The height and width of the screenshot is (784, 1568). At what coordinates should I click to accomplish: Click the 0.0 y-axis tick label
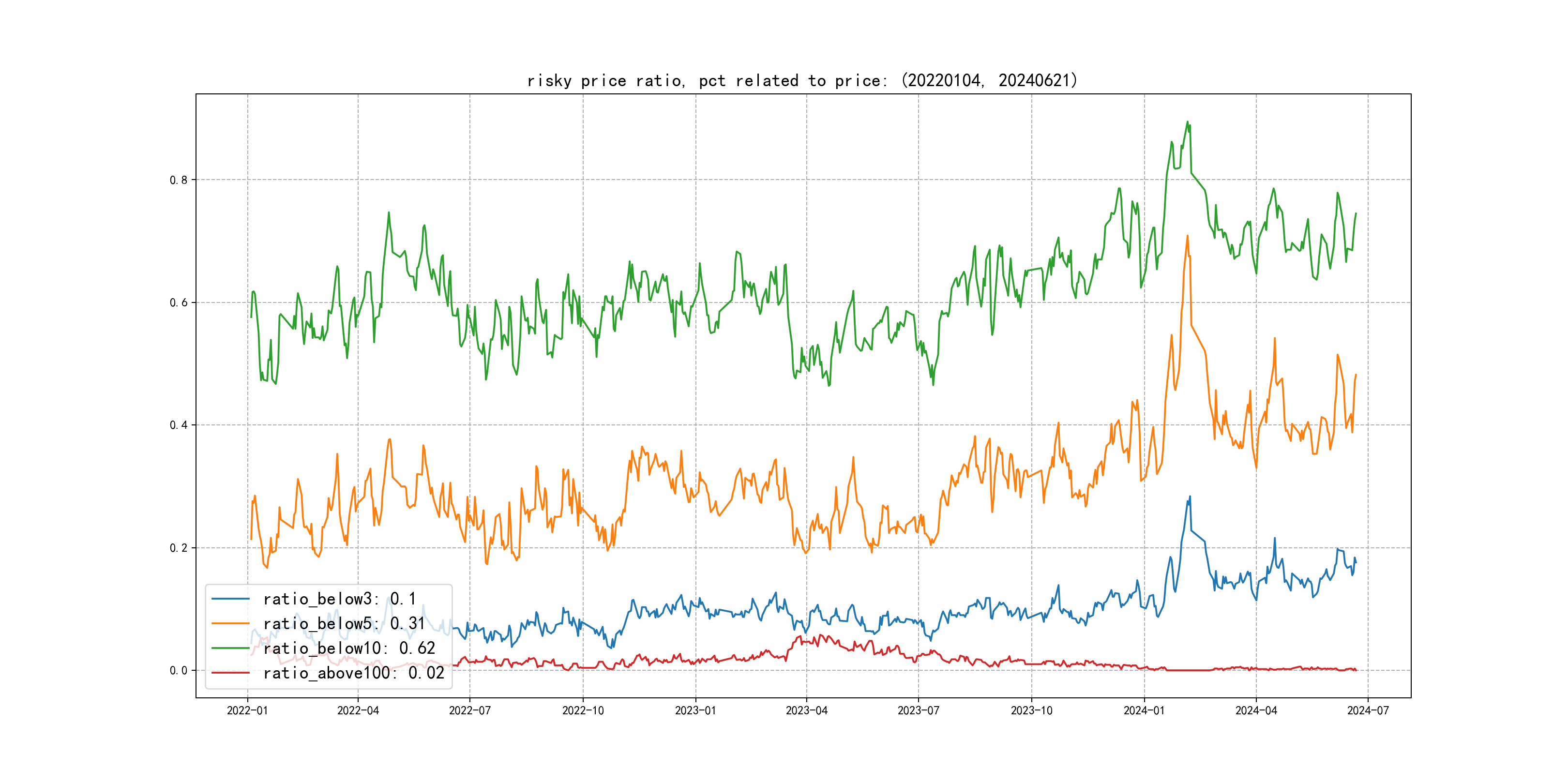click(179, 671)
